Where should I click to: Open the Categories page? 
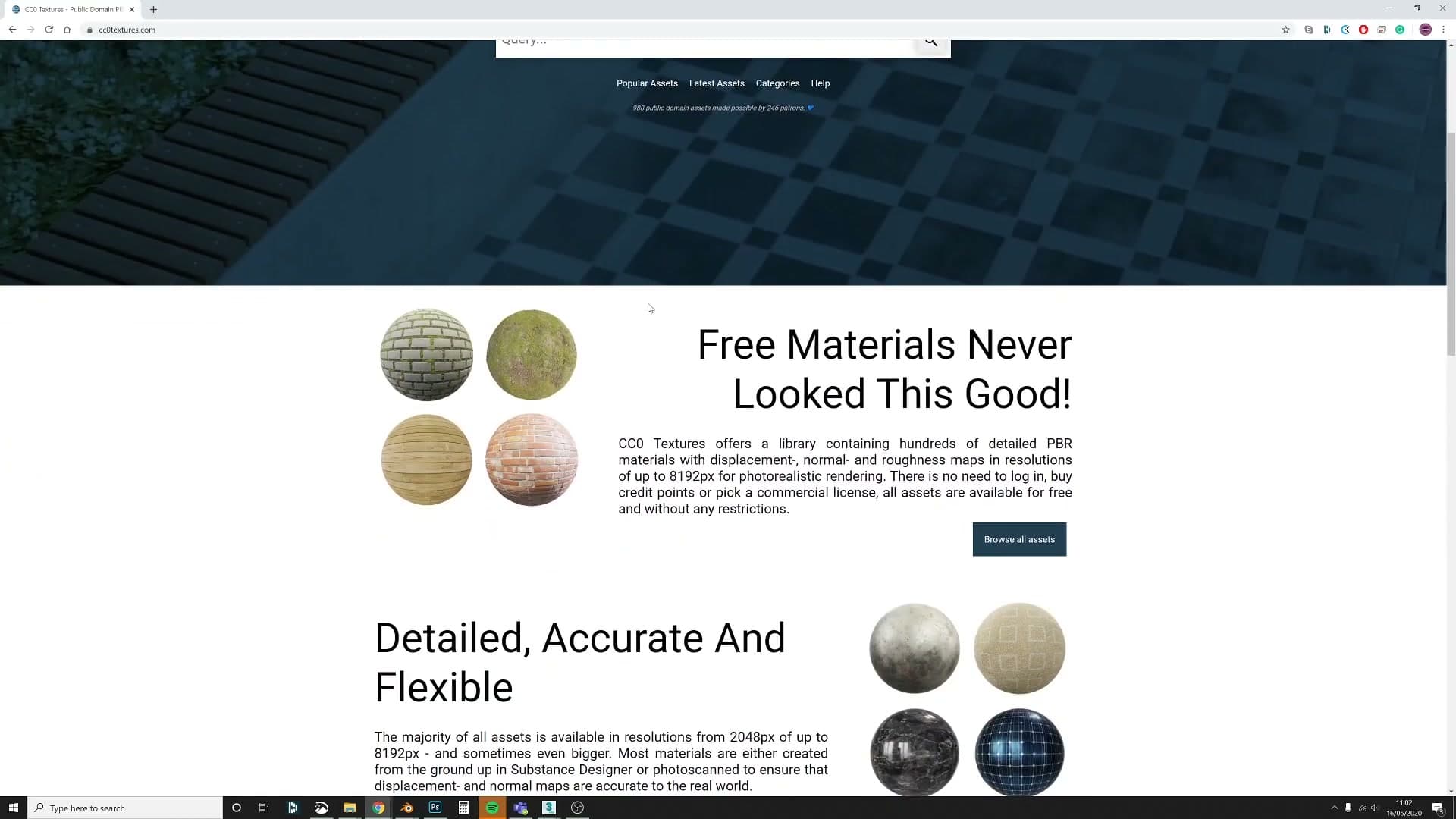click(x=777, y=83)
